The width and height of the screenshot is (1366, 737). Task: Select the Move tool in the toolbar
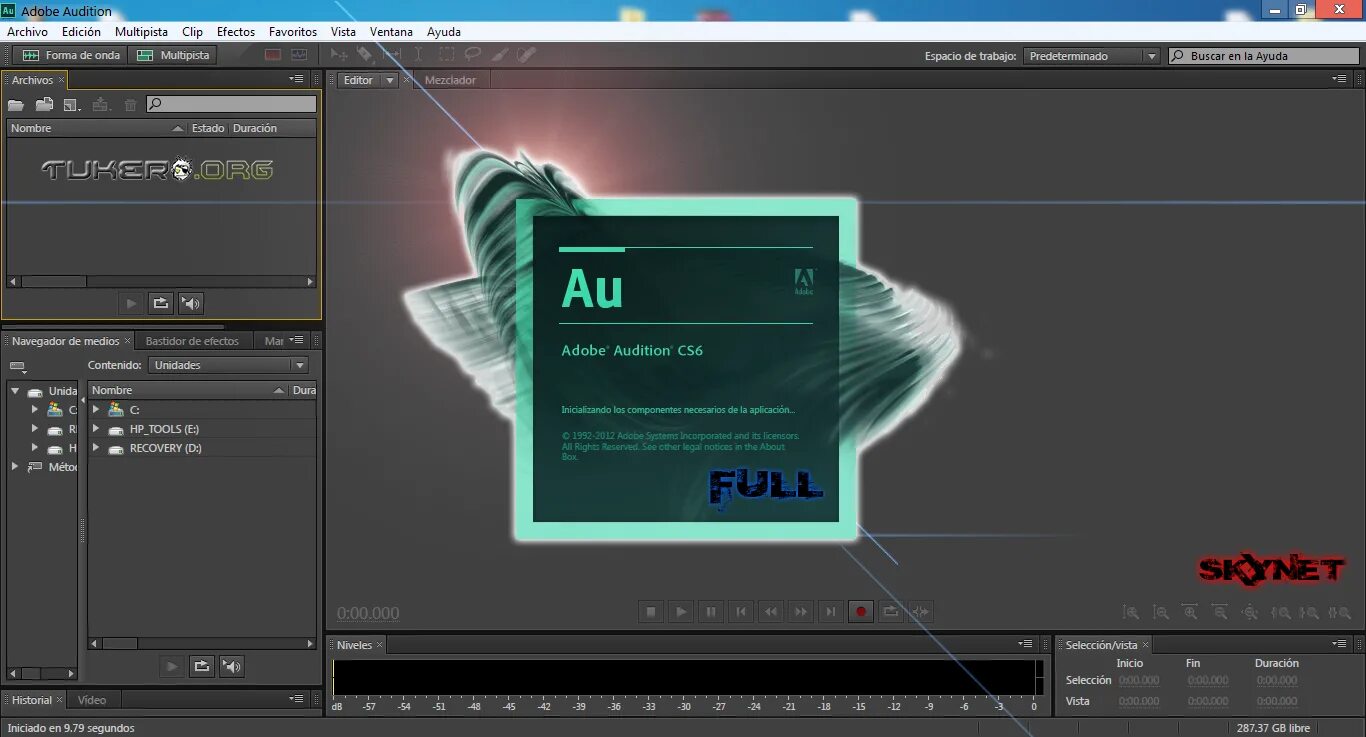(x=339, y=56)
